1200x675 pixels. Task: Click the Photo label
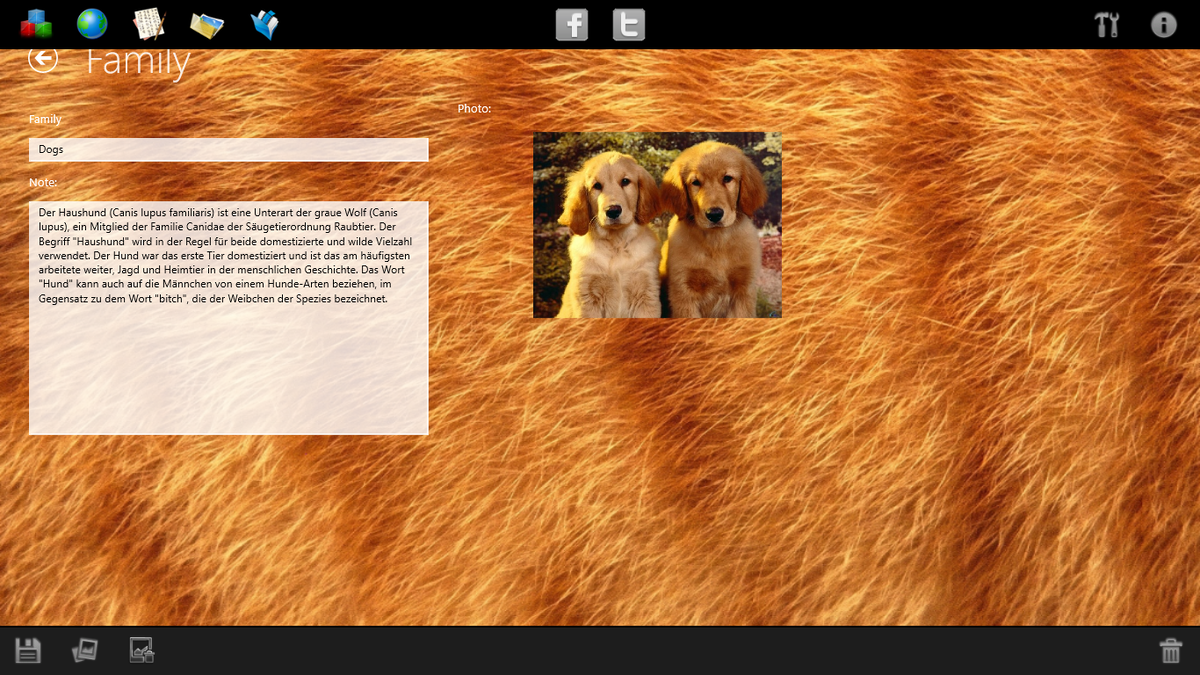475,108
